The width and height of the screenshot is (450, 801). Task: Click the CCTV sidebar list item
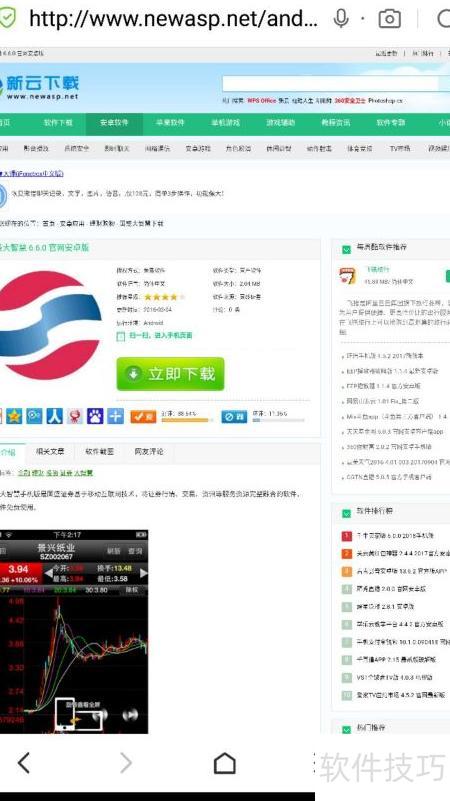point(389,477)
